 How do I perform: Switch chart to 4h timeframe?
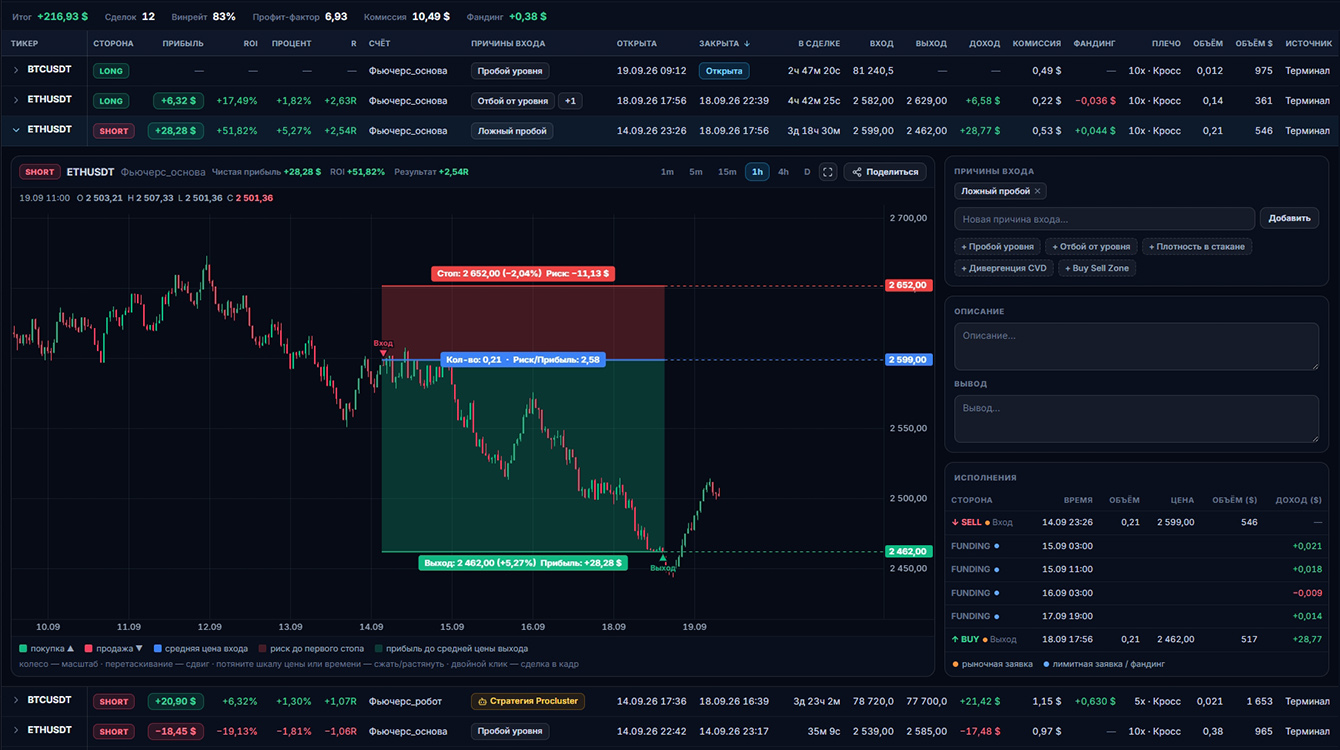point(783,172)
